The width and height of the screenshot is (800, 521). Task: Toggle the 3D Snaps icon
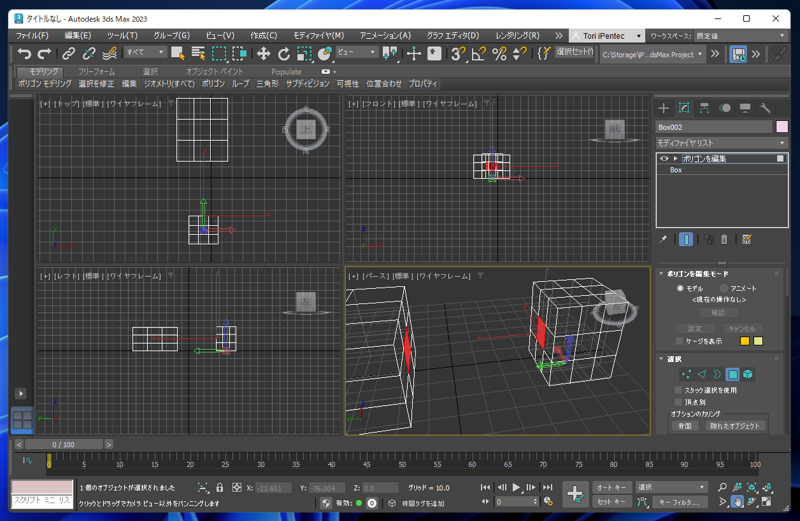458,54
